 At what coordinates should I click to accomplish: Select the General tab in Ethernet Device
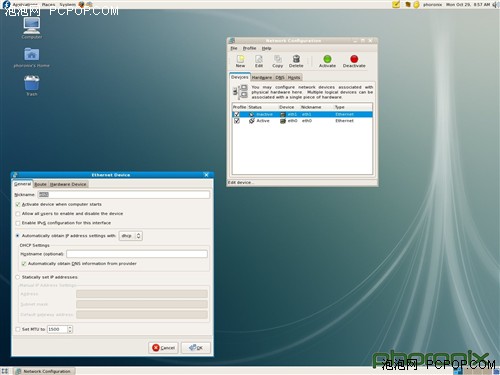[x=22, y=184]
